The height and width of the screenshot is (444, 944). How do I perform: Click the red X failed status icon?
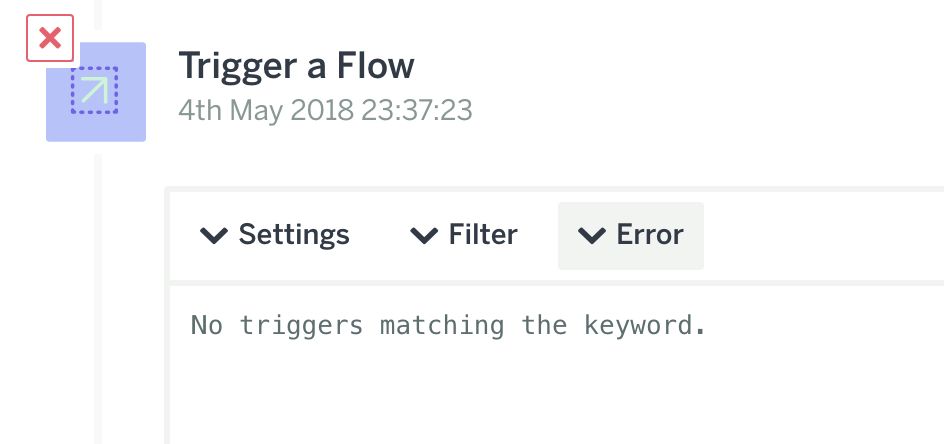point(50,39)
